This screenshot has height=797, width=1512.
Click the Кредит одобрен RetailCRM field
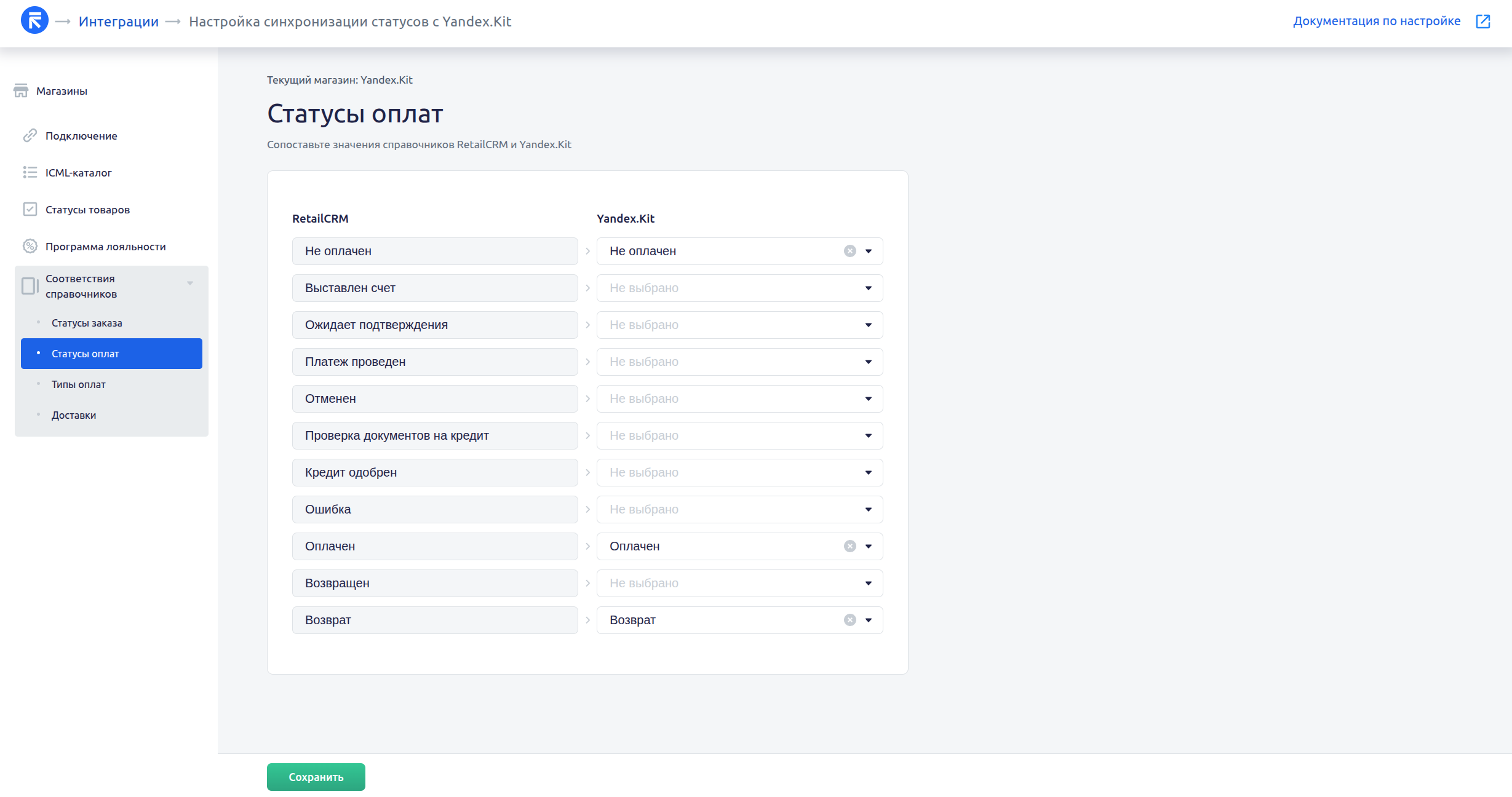pos(435,472)
